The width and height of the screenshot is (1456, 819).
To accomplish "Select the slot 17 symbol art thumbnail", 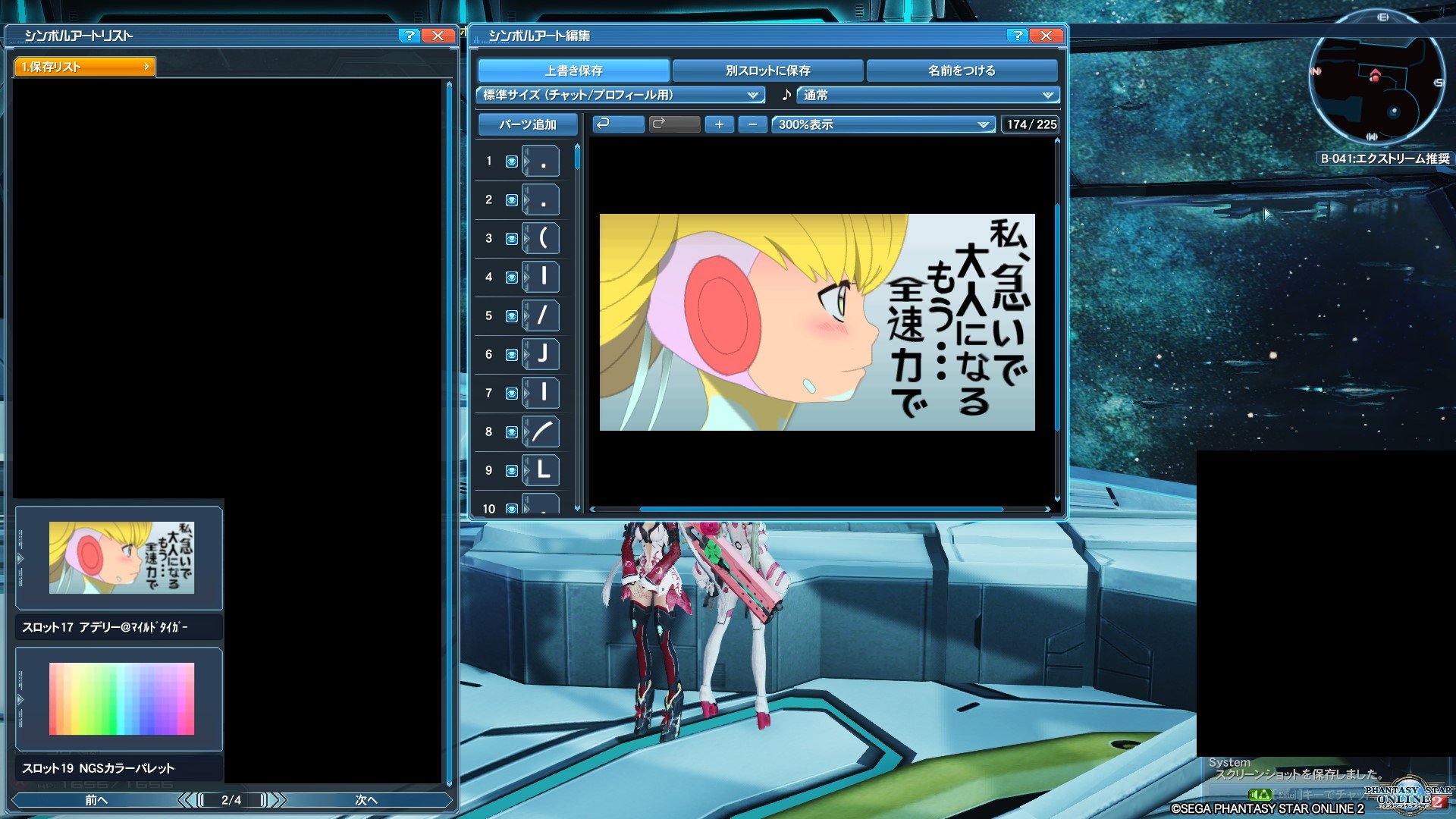I will pos(121,557).
